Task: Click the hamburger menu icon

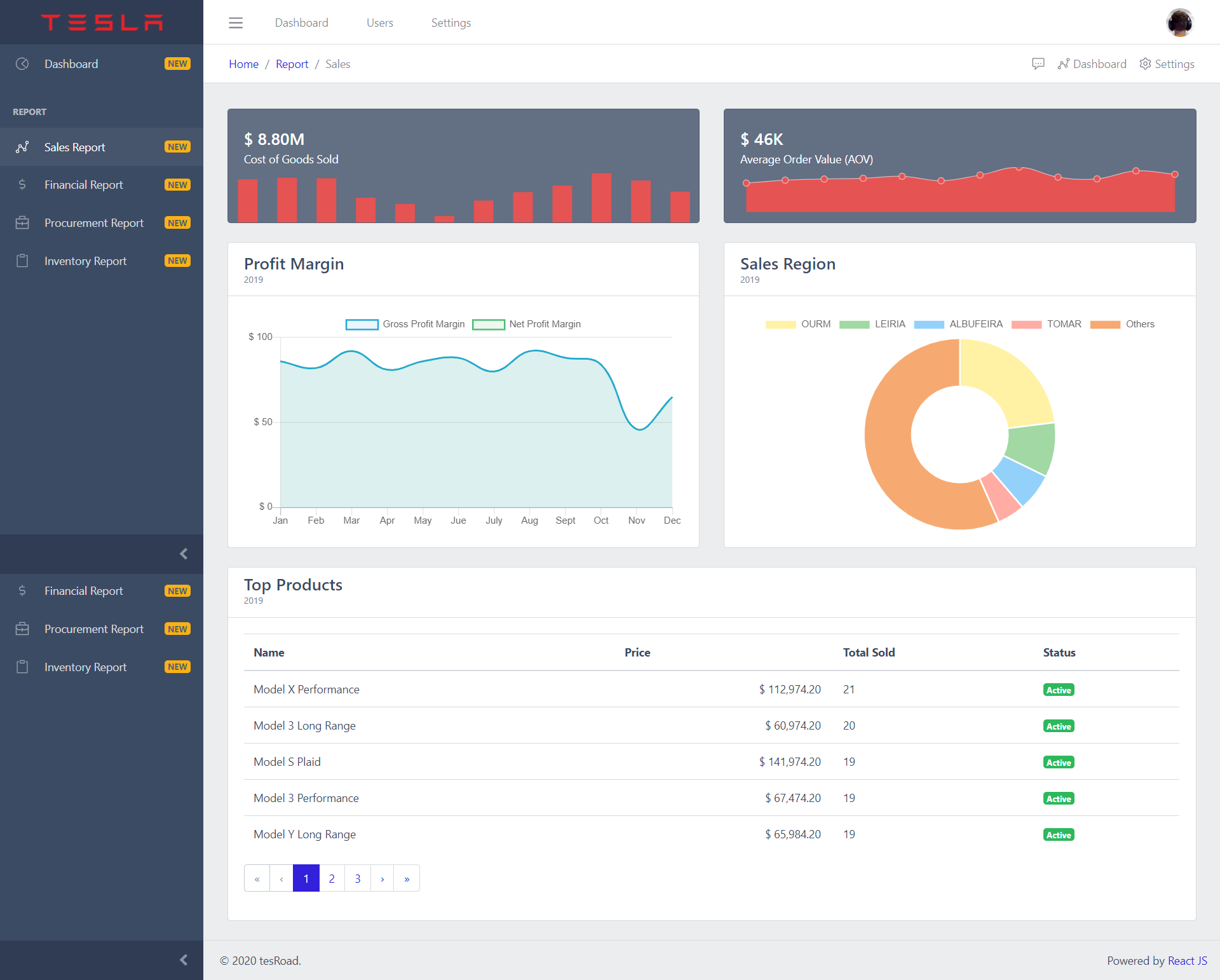Action: pos(236,23)
